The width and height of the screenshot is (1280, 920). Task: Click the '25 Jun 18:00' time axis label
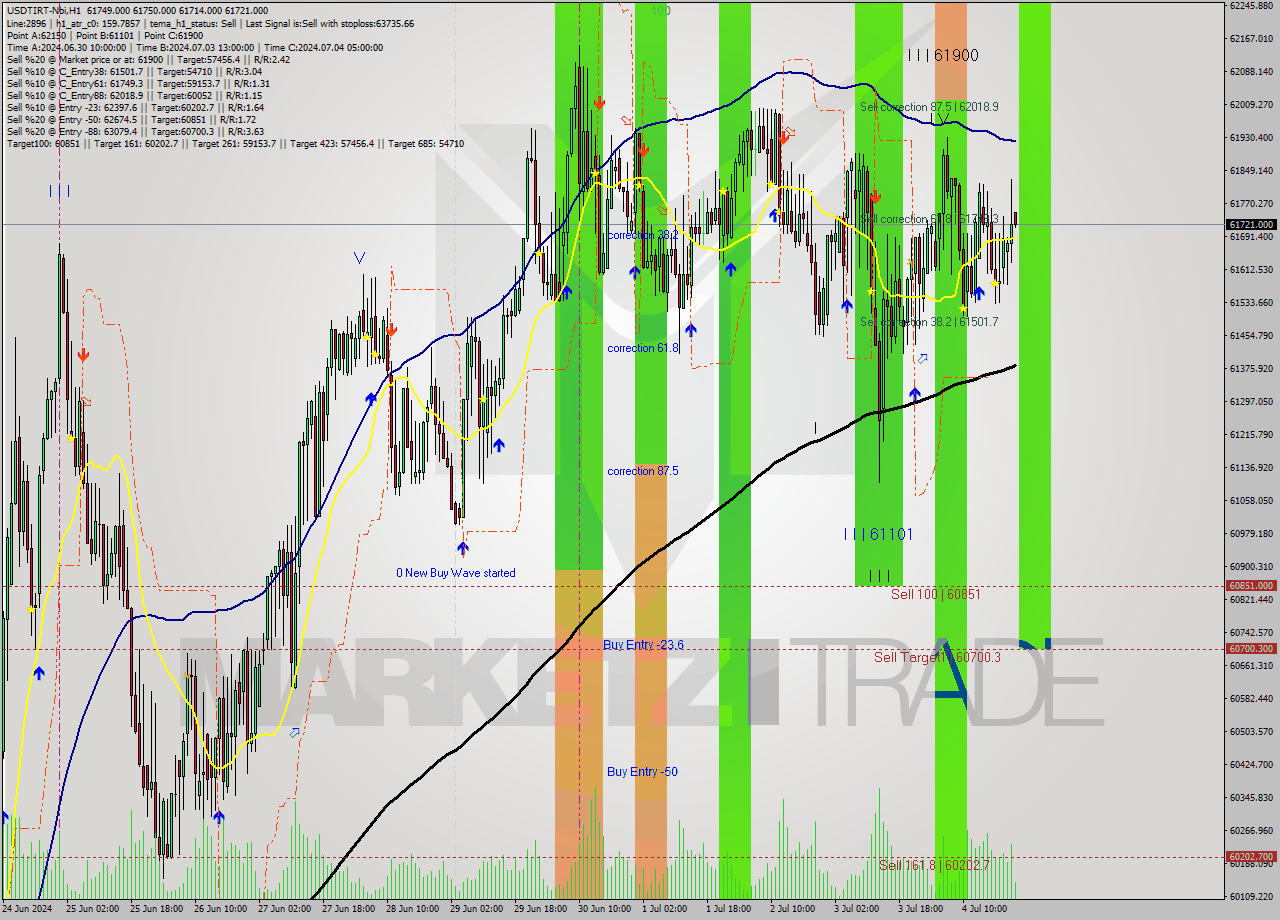(x=156, y=909)
